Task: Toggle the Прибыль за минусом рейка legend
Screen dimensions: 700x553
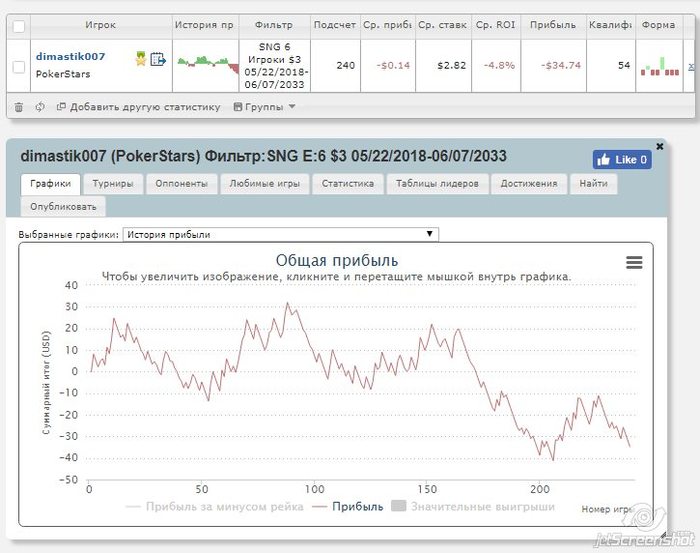Action: [x=215, y=507]
